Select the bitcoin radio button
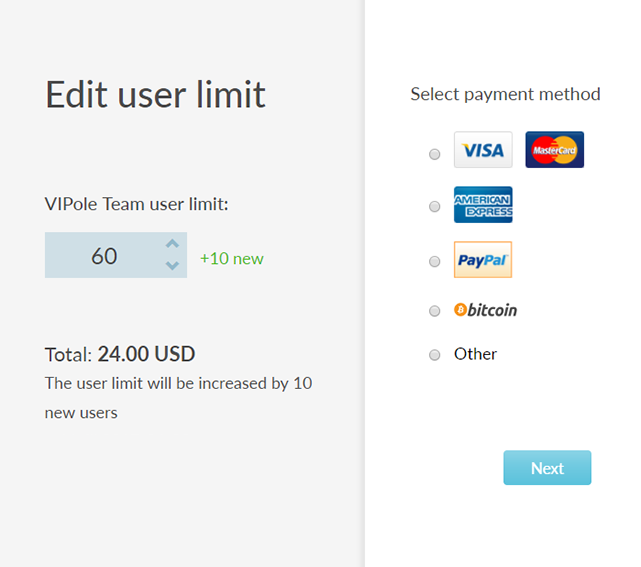This screenshot has width=641, height=567. tap(435, 311)
